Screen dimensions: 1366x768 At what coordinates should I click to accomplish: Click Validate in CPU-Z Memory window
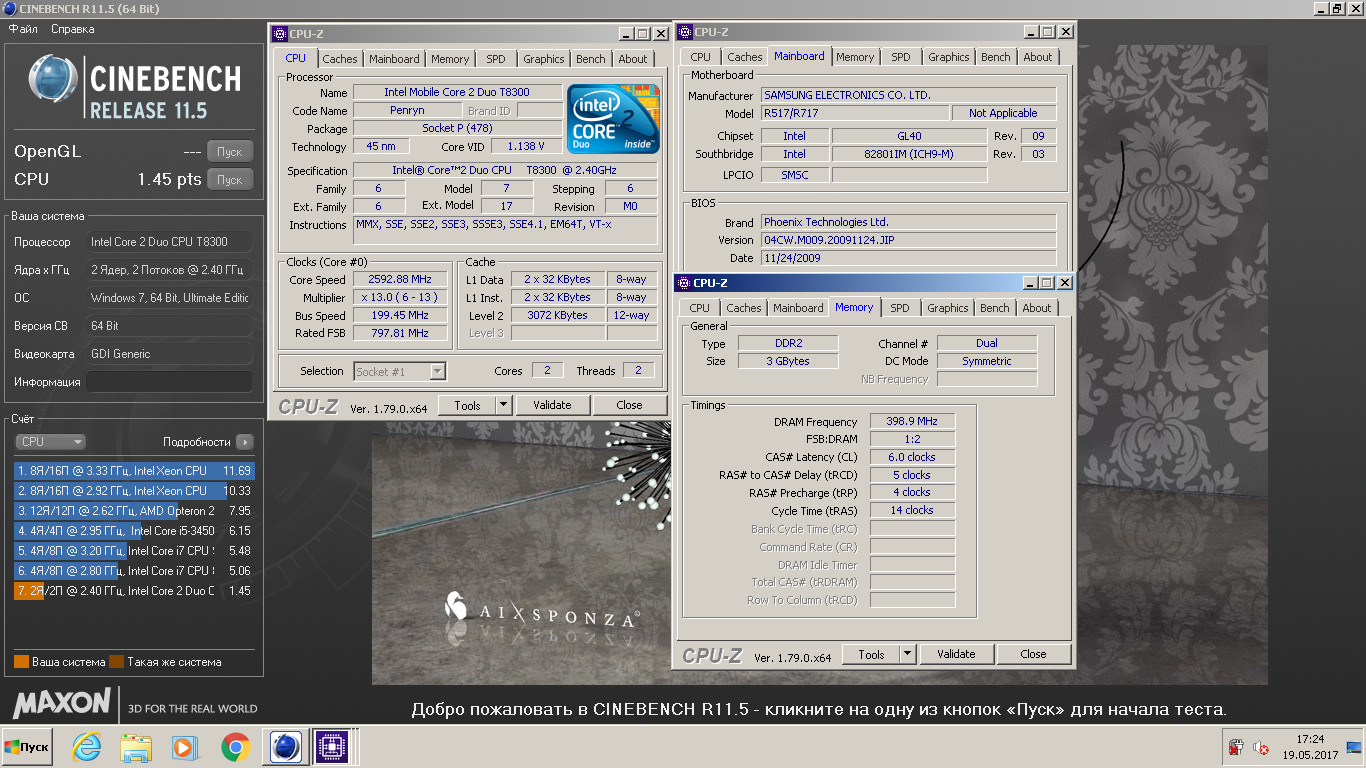pos(956,654)
